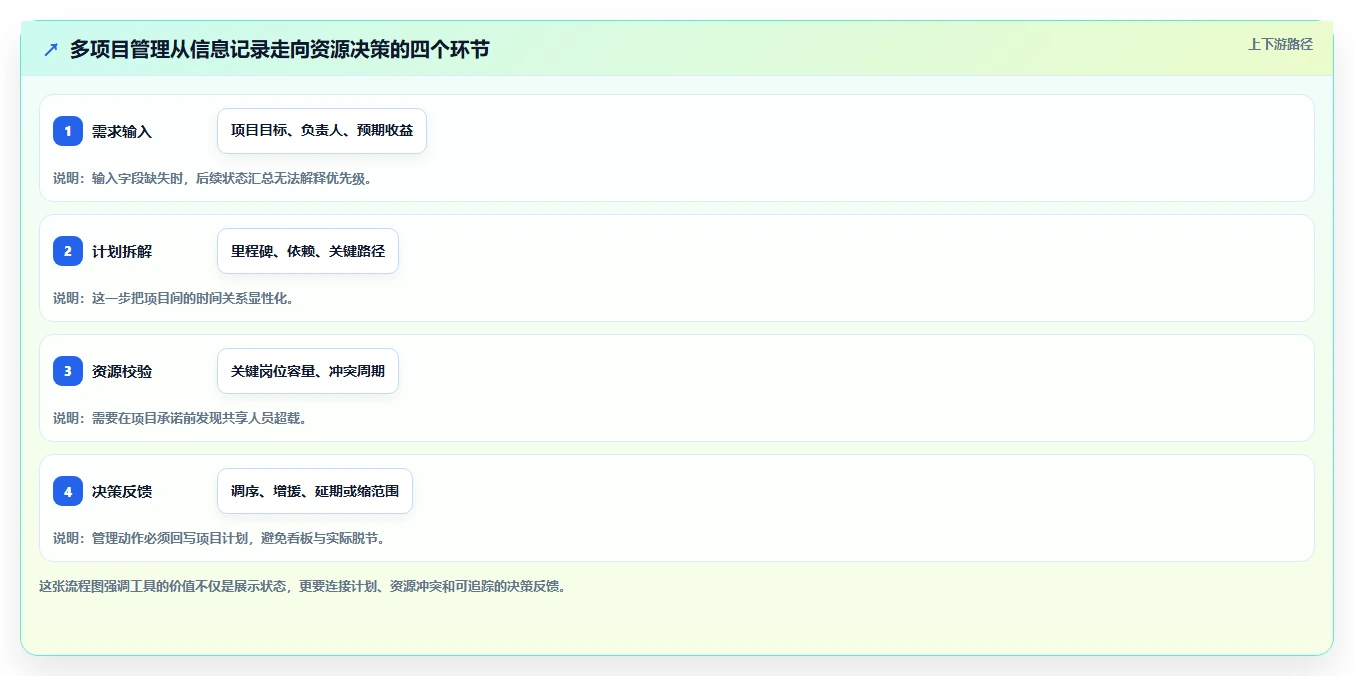Click the heading 多项目管理从信息记录走向资源决策的四个环节
The height and width of the screenshot is (676, 1354).
(280, 49)
